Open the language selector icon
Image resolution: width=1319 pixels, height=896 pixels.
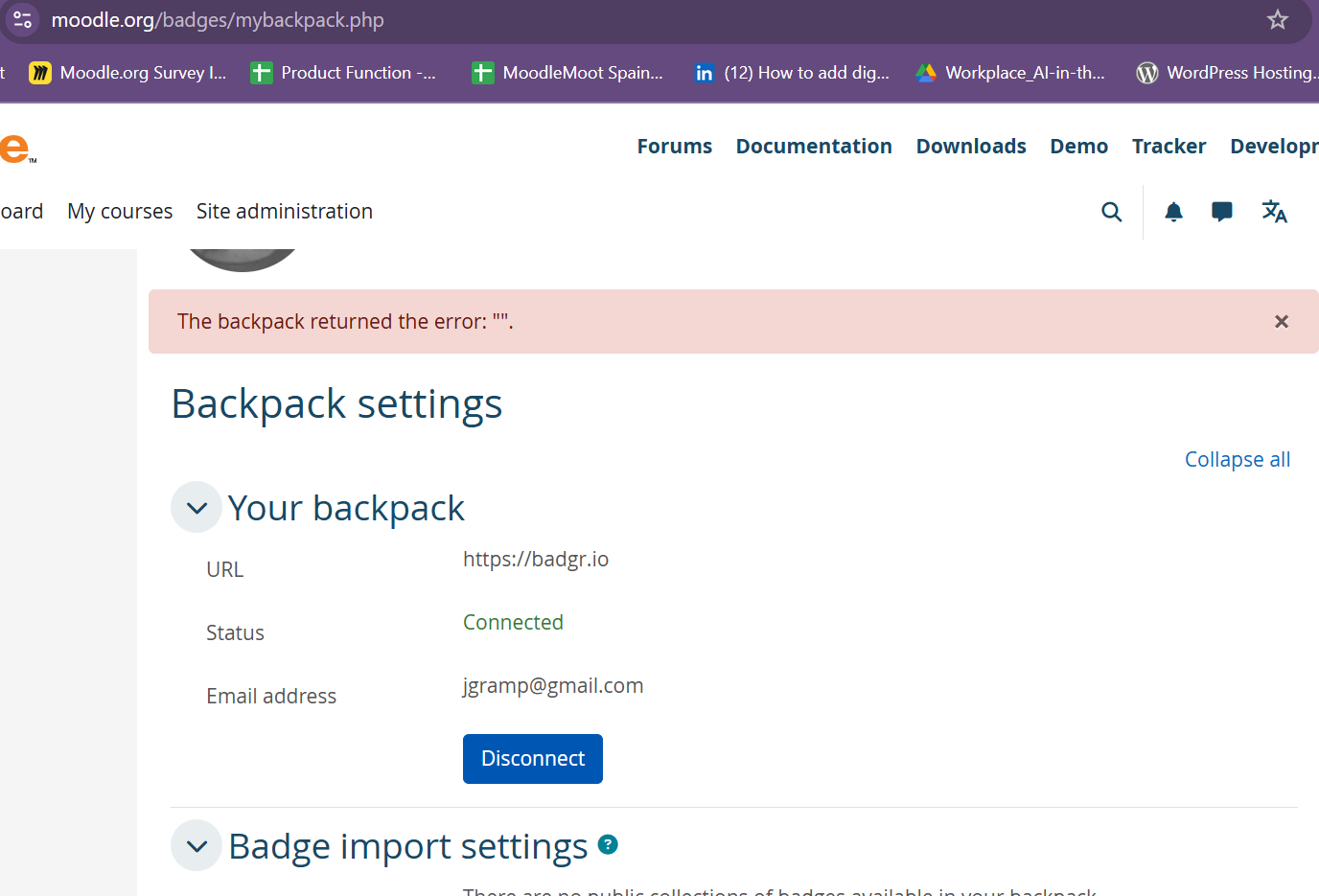pyautogui.click(x=1274, y=212)
